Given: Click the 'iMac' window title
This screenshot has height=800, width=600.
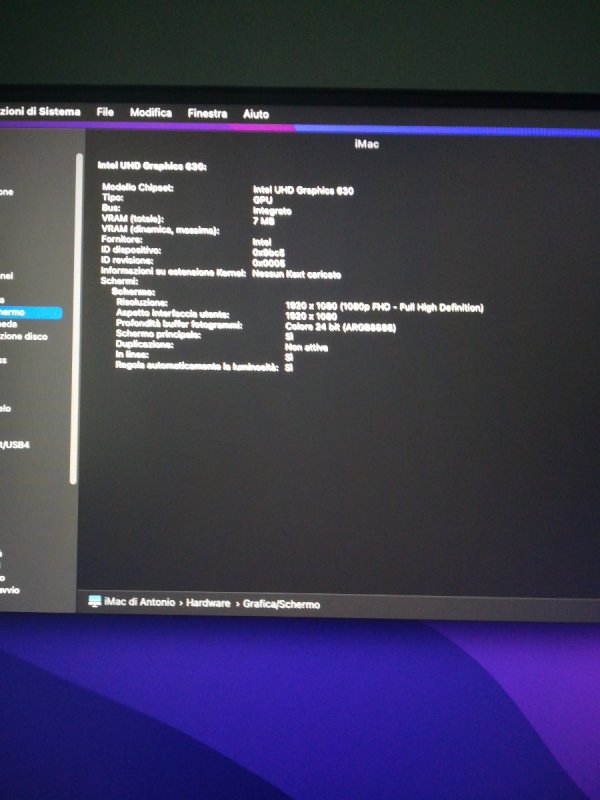Looking at the screenshot, I should (x=366, y=144).
